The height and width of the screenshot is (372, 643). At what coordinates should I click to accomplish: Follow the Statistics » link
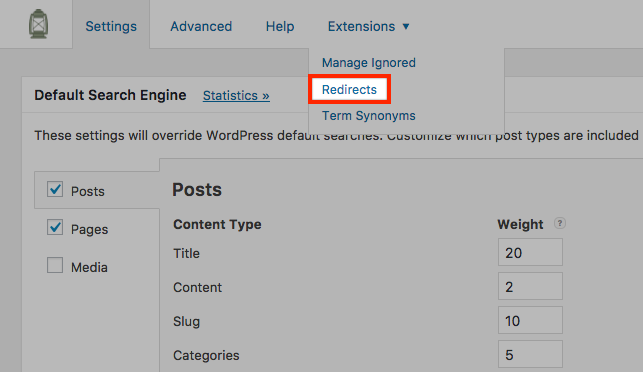(236, 96)
